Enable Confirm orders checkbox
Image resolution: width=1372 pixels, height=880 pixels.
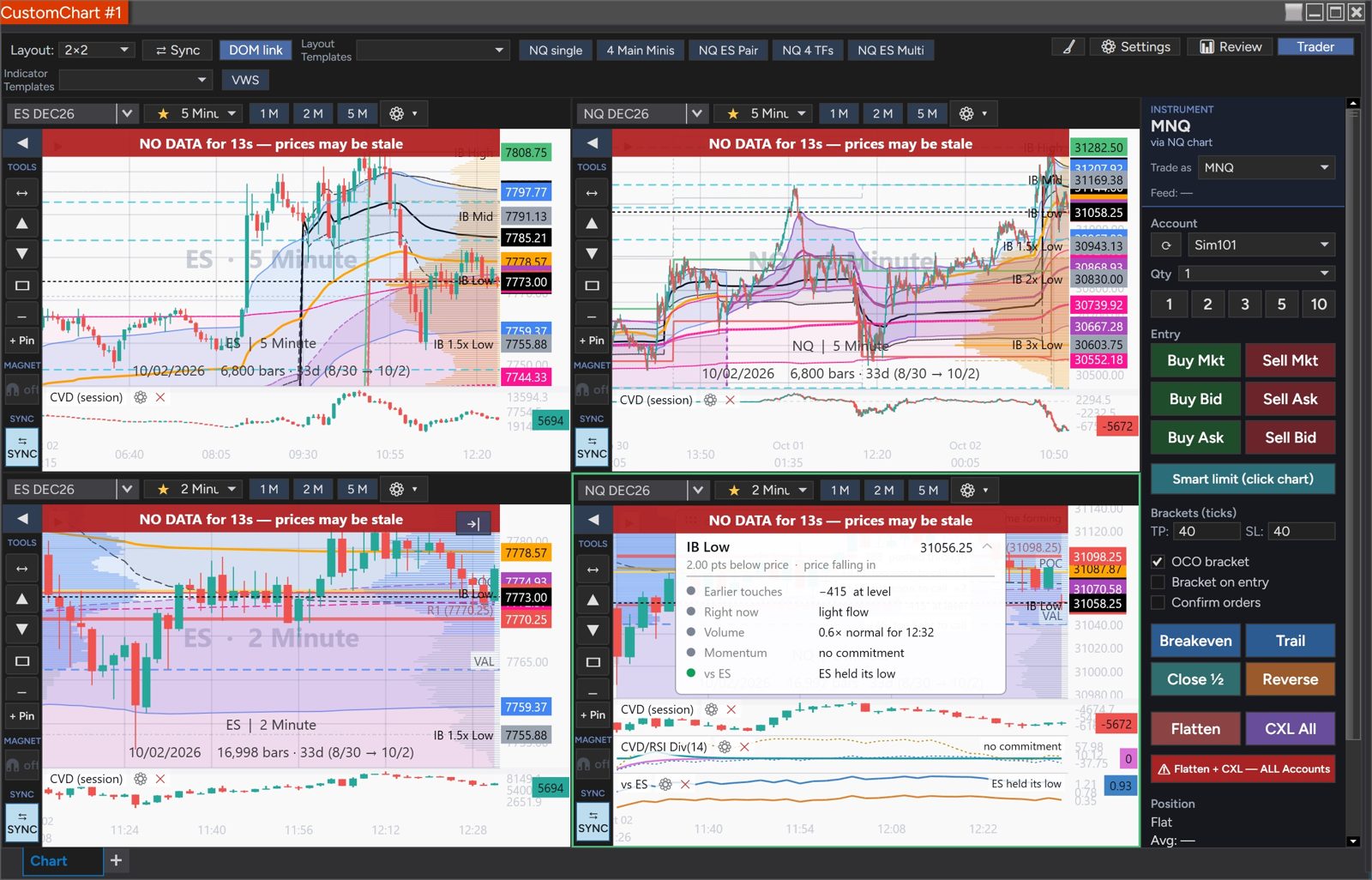tap(1158, 603)
